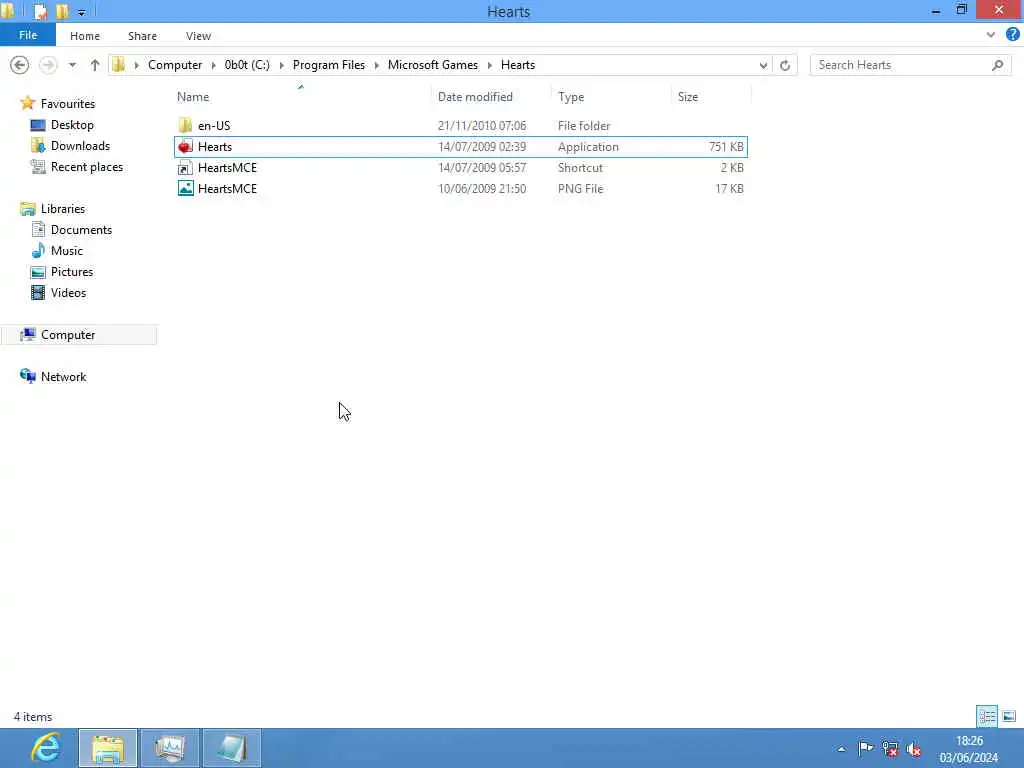
Task: Sort by the Size column
Action: 688,97
